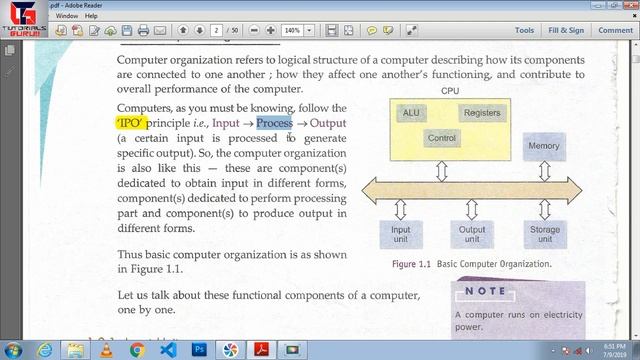Click the Open file toolbar icon

61,30
